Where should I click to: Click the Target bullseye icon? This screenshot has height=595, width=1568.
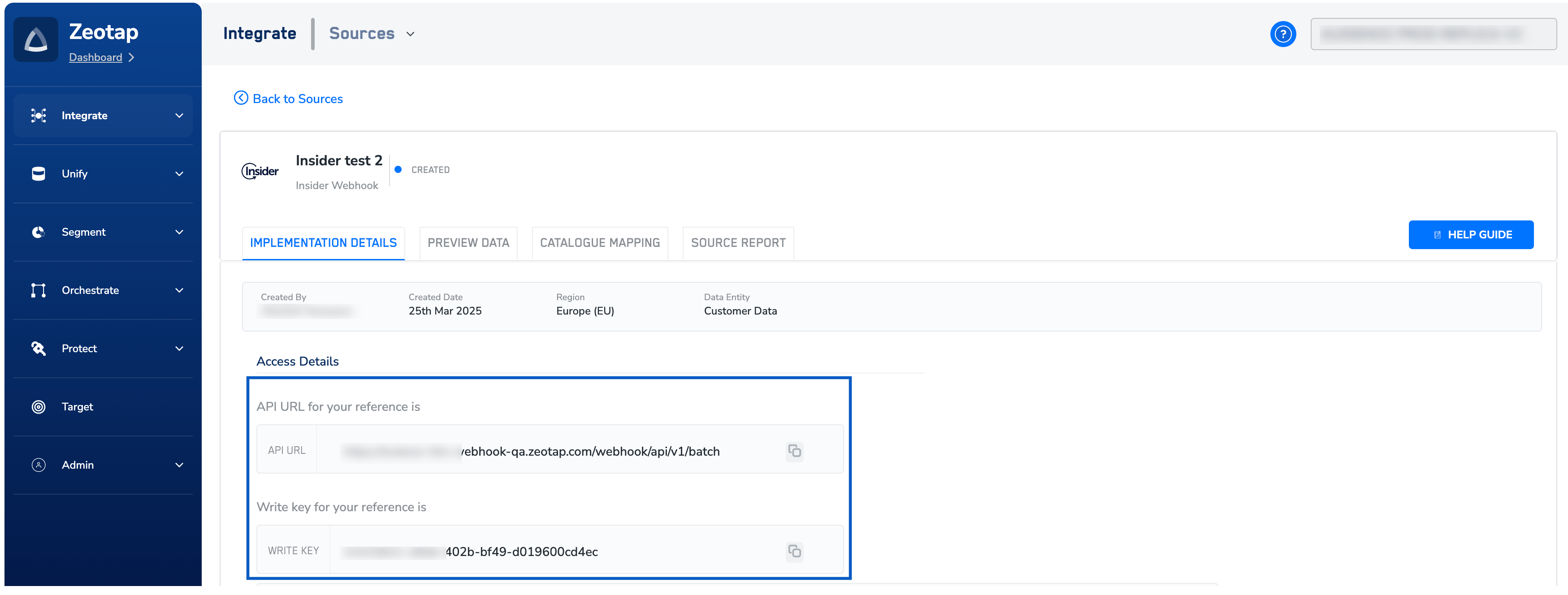[x=39, y=407]
